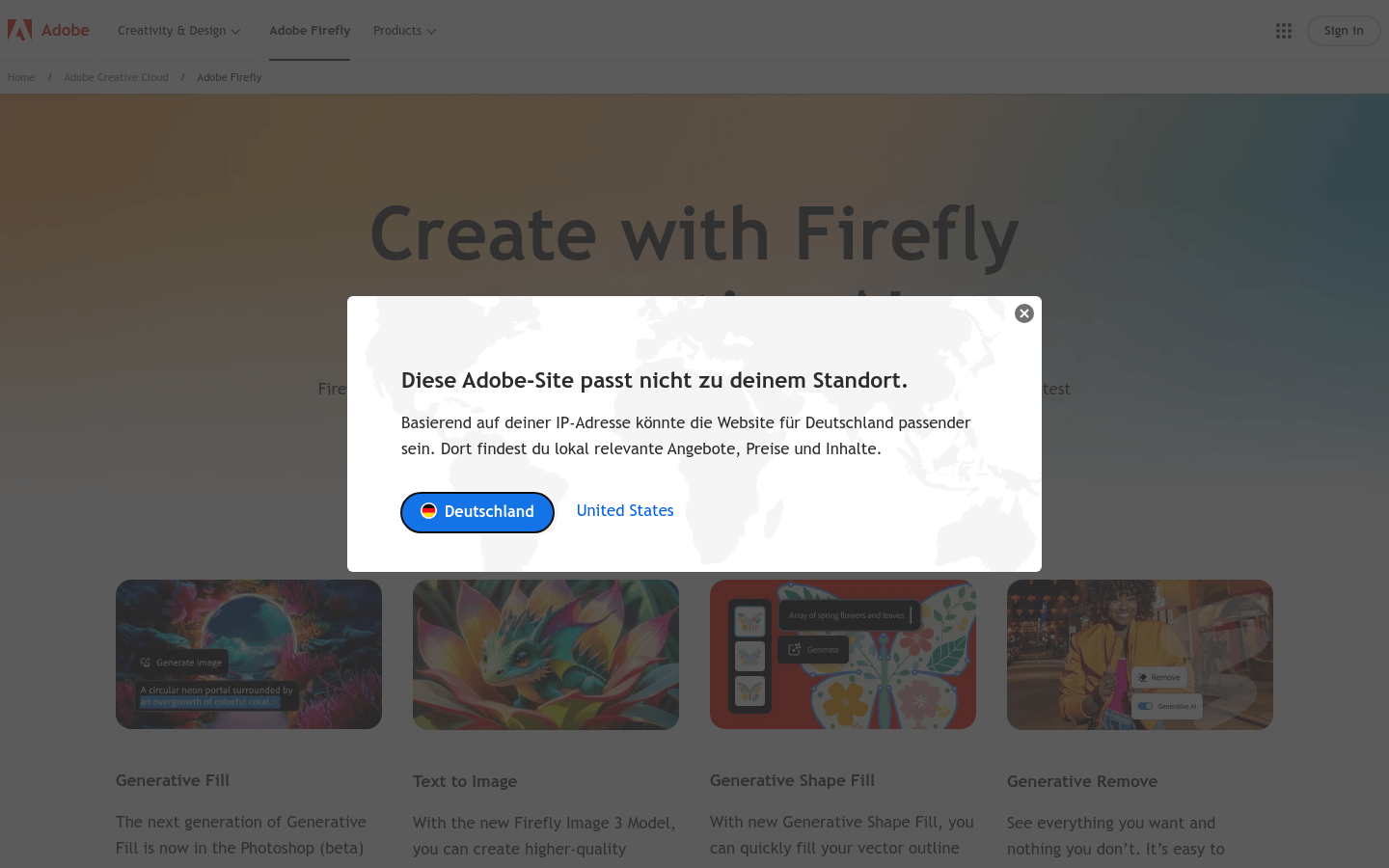The image size is (1389, 868).
Task: Click the Generative Shape Fill heading
Action: pyautogui.click(x=792, y=780)
